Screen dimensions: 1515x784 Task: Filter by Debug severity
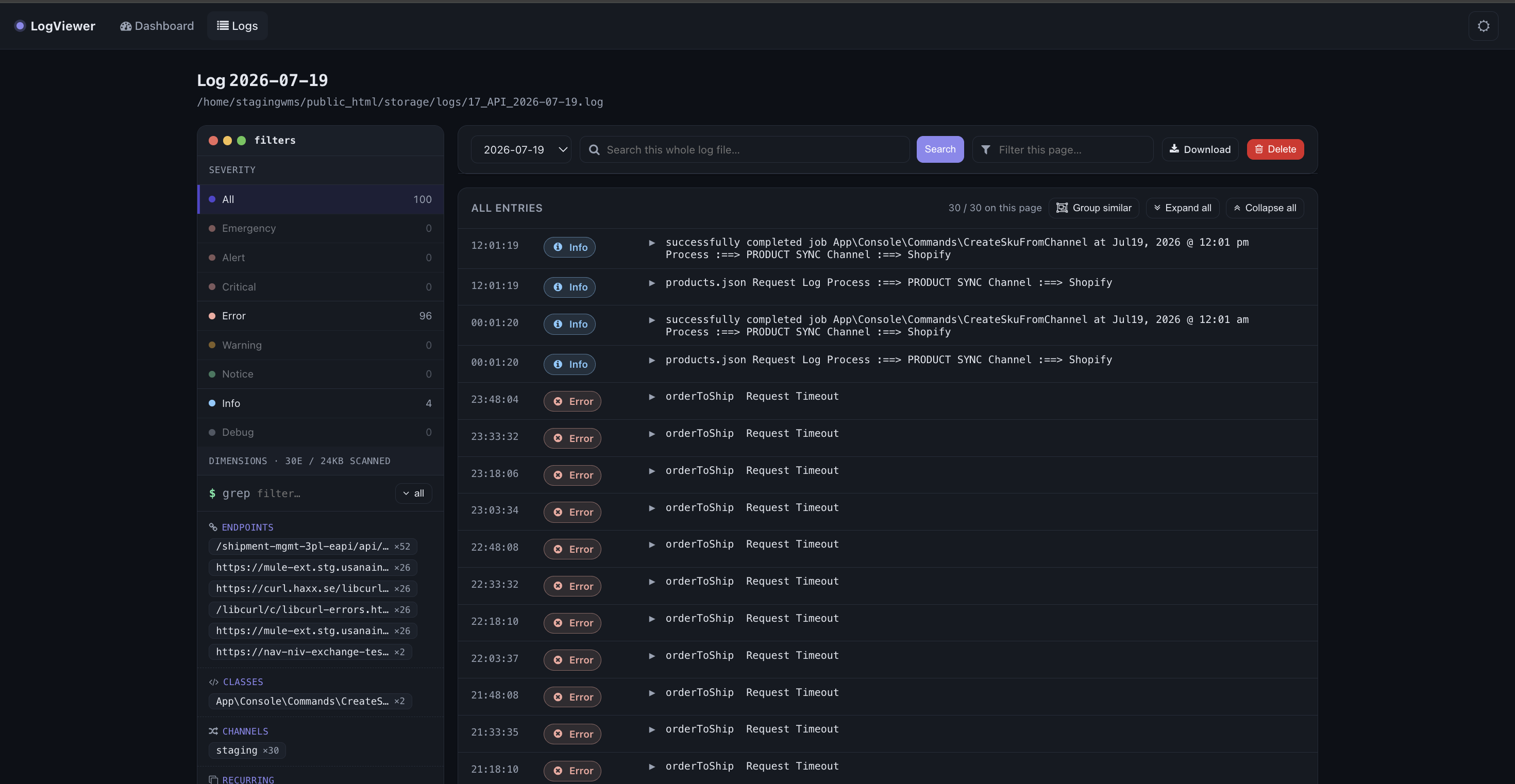click(x=321, y=432)
